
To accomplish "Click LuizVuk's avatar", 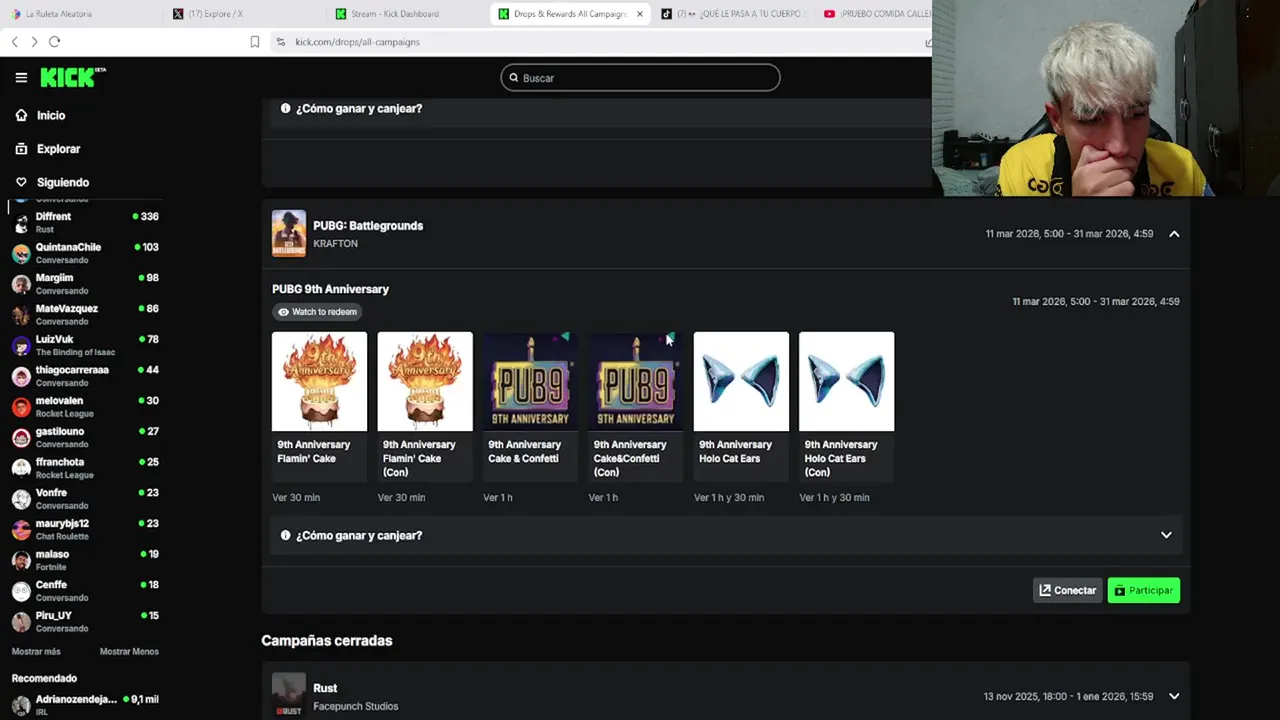I will [21, 346].
